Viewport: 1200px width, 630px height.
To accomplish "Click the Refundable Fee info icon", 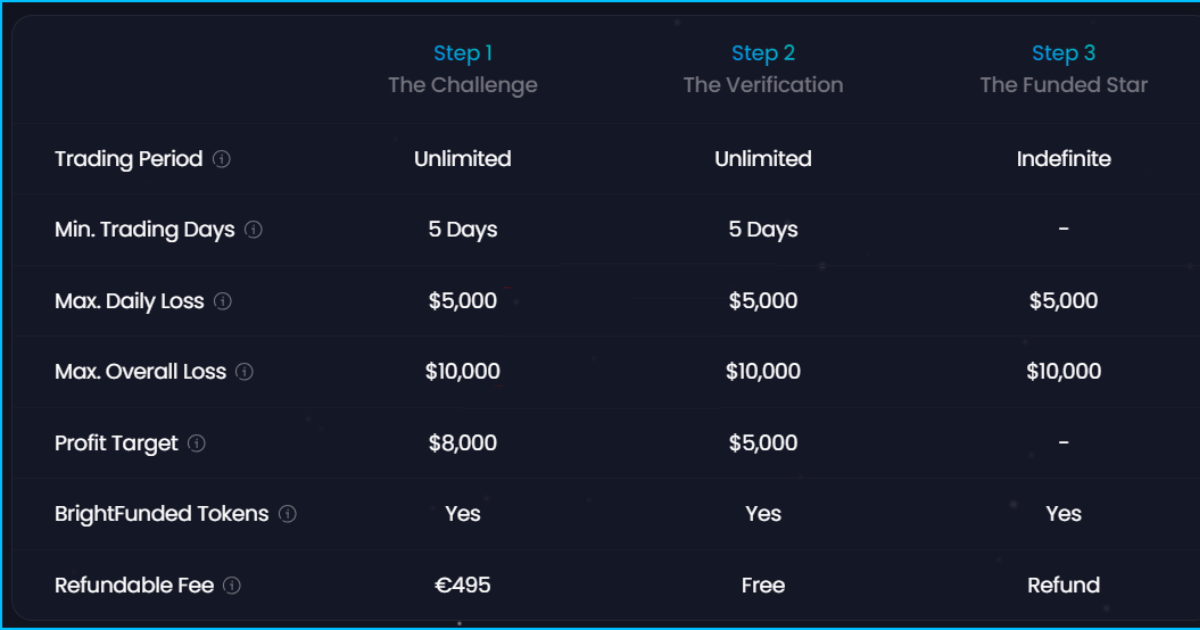I will coord(232,585).
